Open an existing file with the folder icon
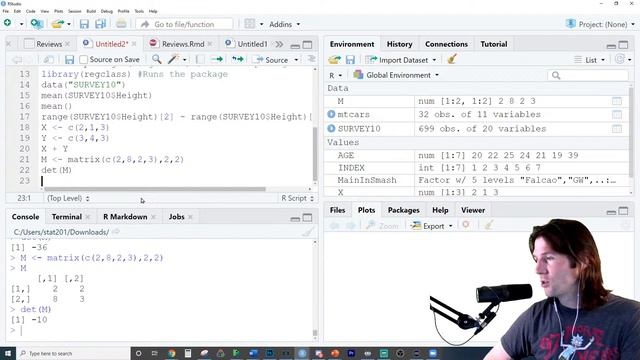 click(x=58, y=24)
